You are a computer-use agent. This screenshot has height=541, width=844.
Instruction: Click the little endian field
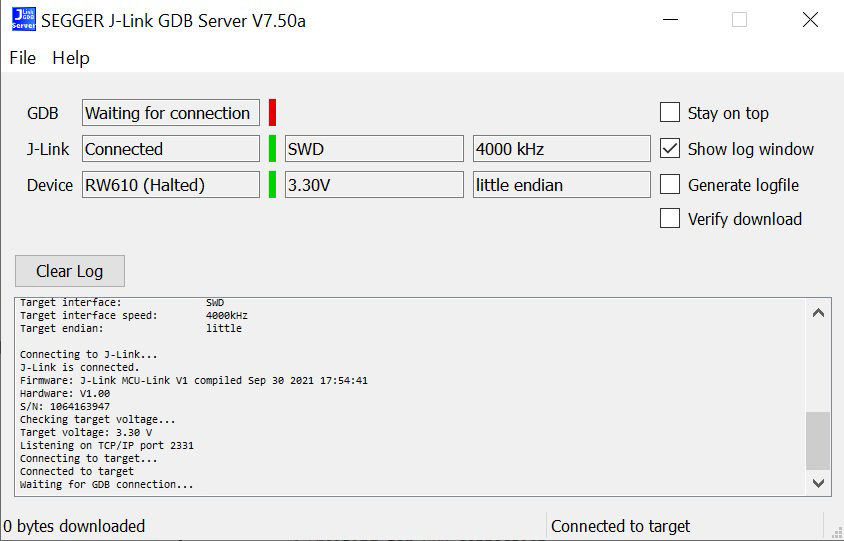pyautogui.click(x=561, y=185)
